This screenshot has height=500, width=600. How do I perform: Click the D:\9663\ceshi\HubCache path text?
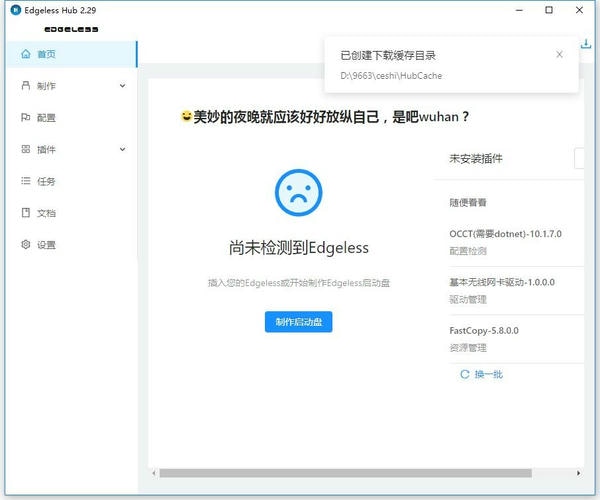(x=391, y=76)
